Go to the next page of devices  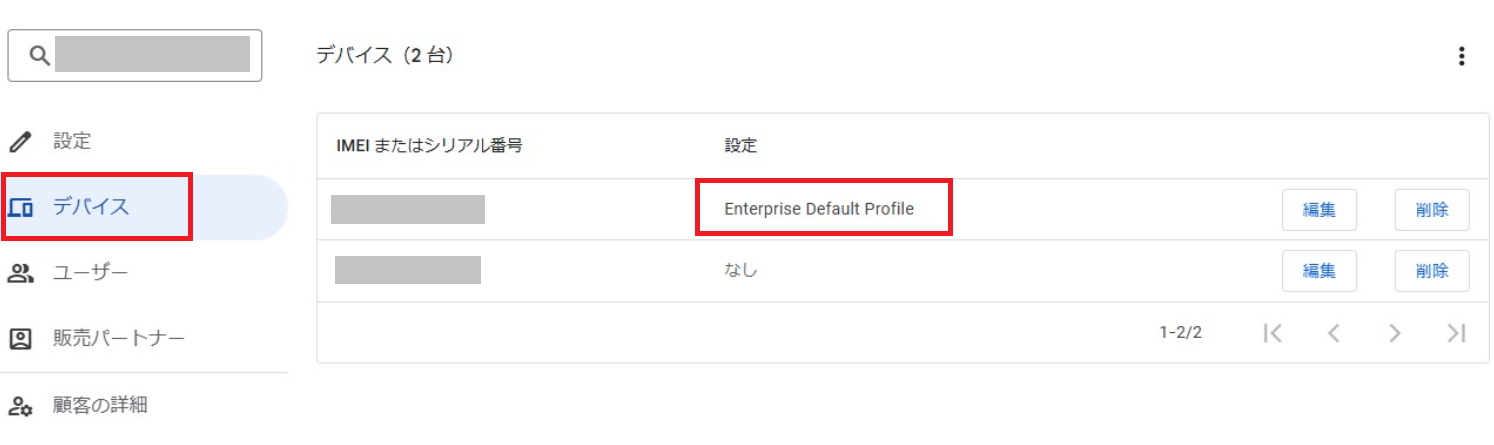[1394, 333]
